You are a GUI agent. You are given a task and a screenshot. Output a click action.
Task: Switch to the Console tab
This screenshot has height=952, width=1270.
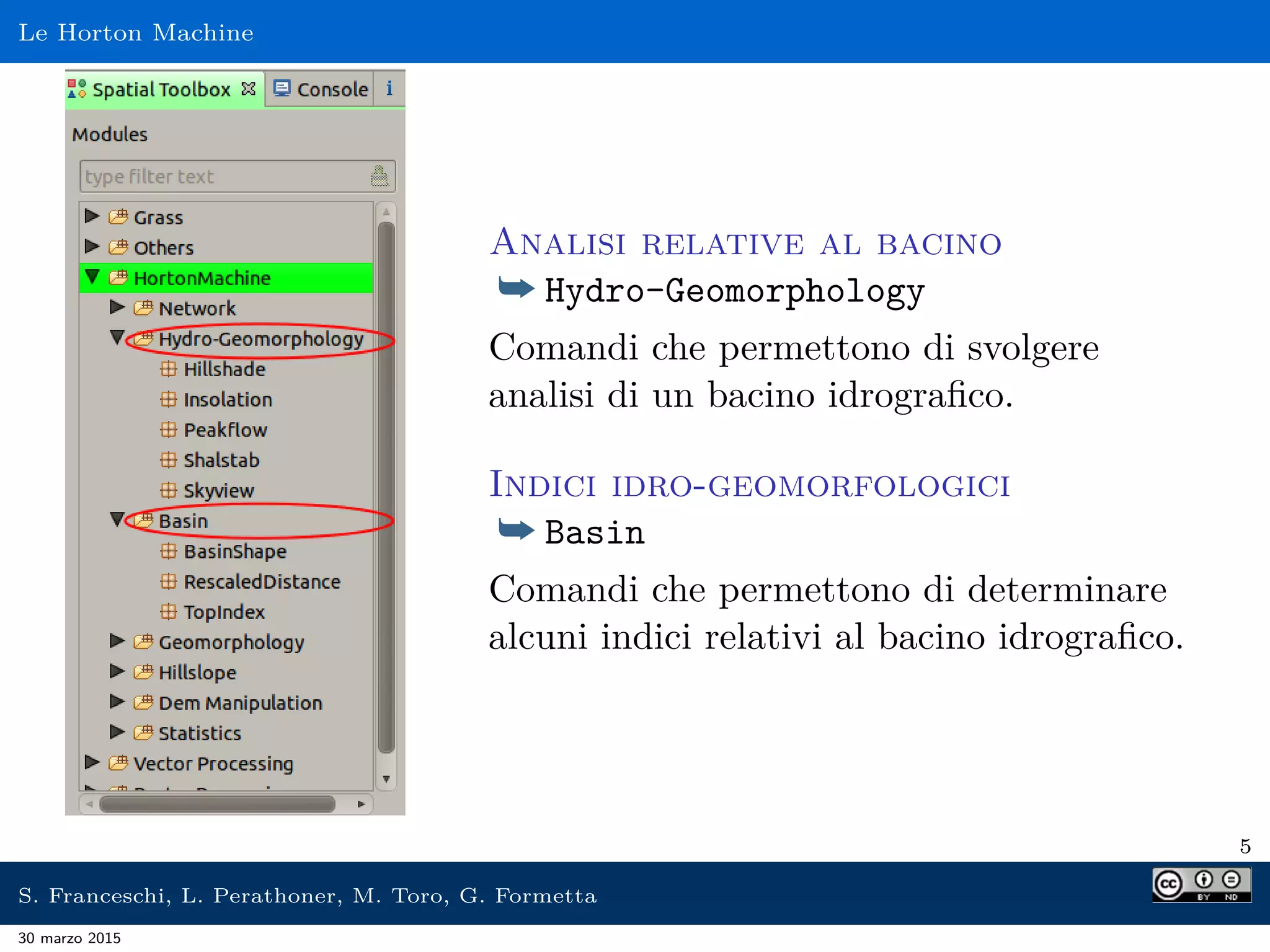pos(321,89)
